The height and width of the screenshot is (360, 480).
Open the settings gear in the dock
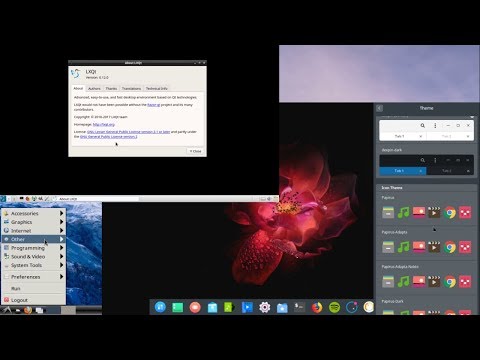(x=265, y=307)
